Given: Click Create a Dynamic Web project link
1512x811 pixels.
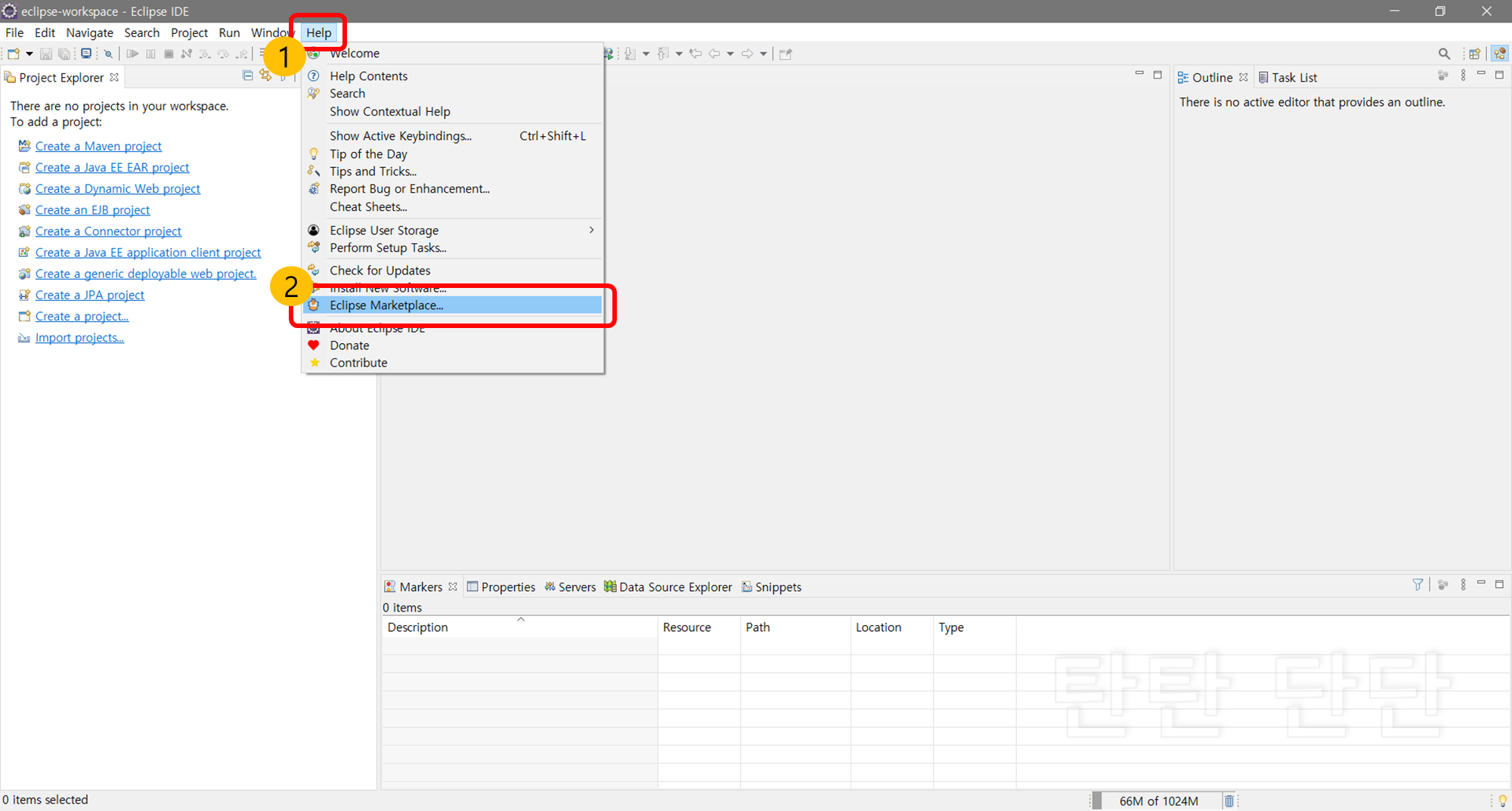Looking at the screenshot, I should click(x=118, y=188).
